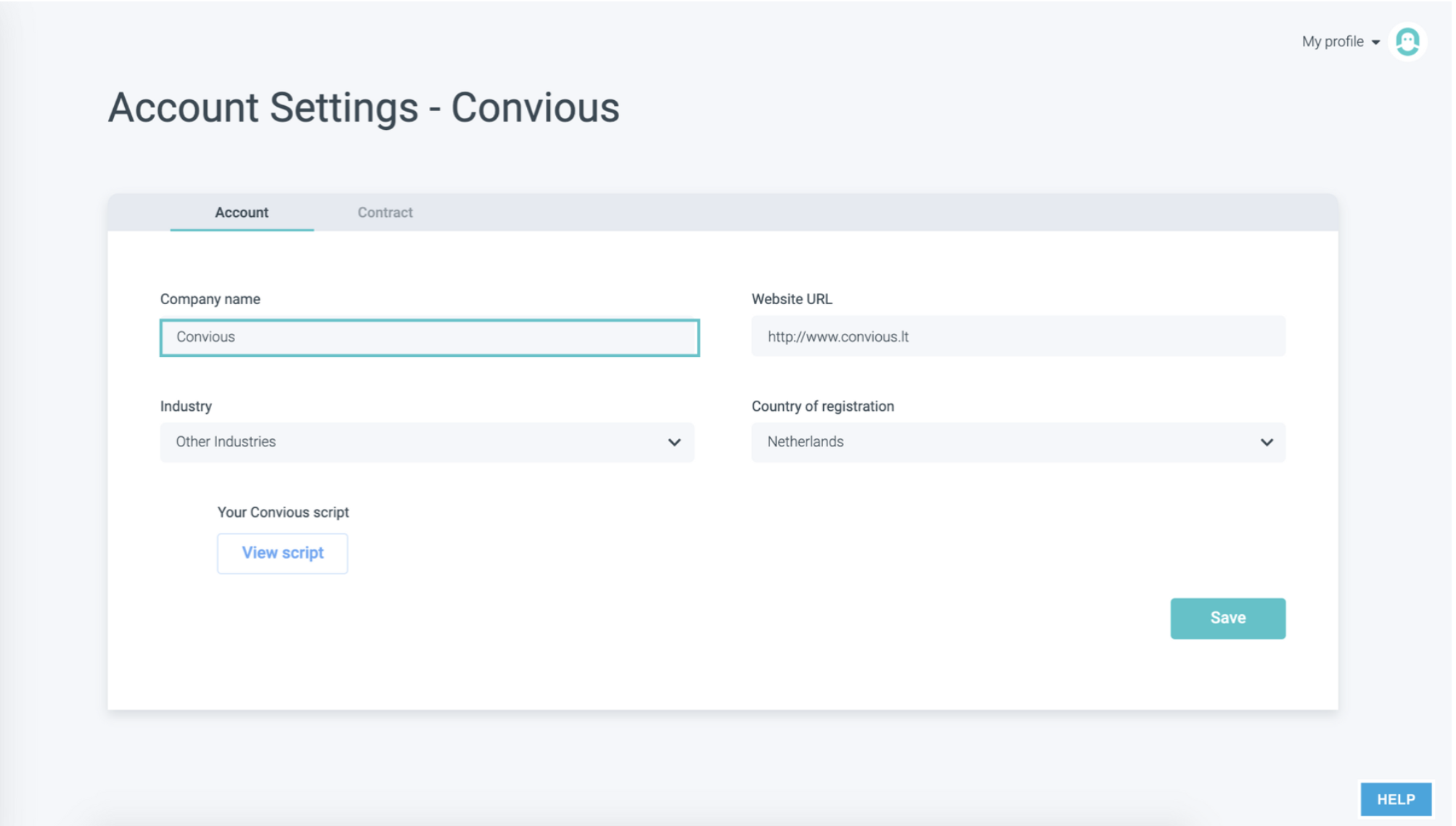Screen dimensions: 1456x826
Task: Switch to the Account tab
Action: tap(242, 213)
